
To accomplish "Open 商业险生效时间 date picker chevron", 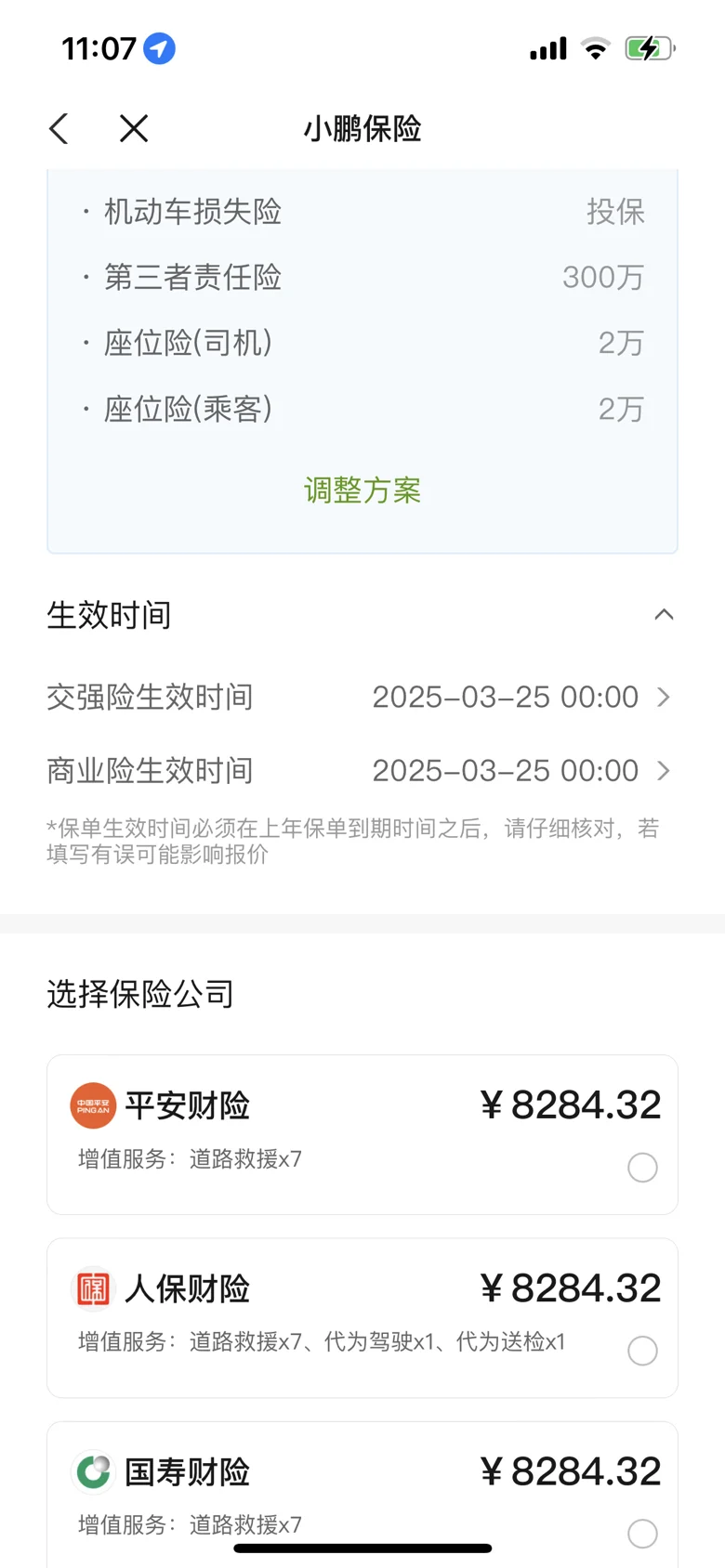I will coord(664,771).
